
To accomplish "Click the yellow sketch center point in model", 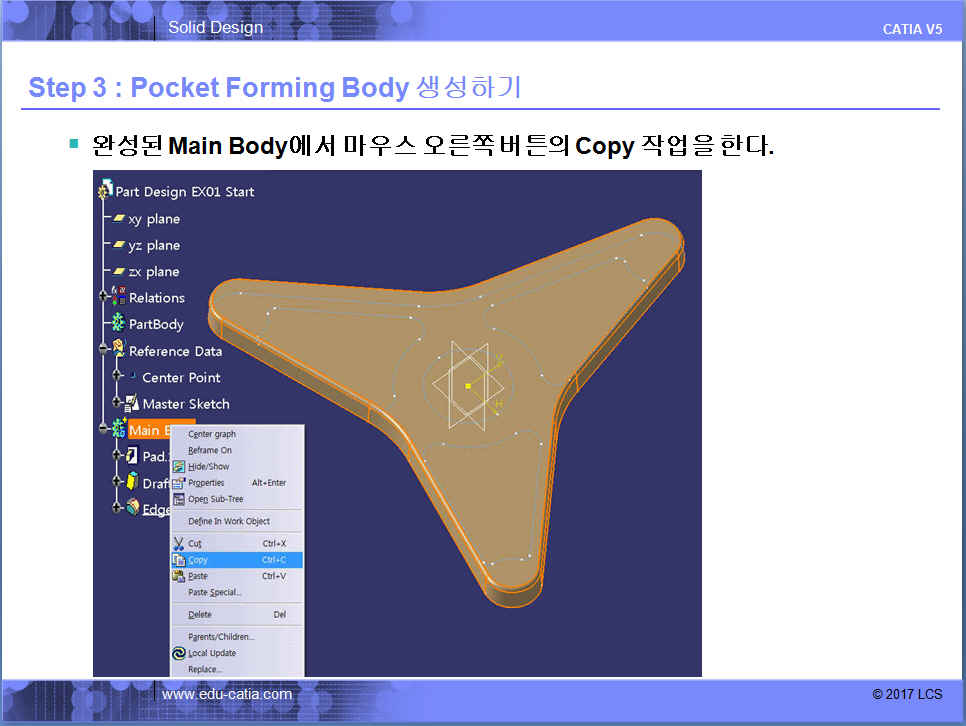I will pos(468,385).
